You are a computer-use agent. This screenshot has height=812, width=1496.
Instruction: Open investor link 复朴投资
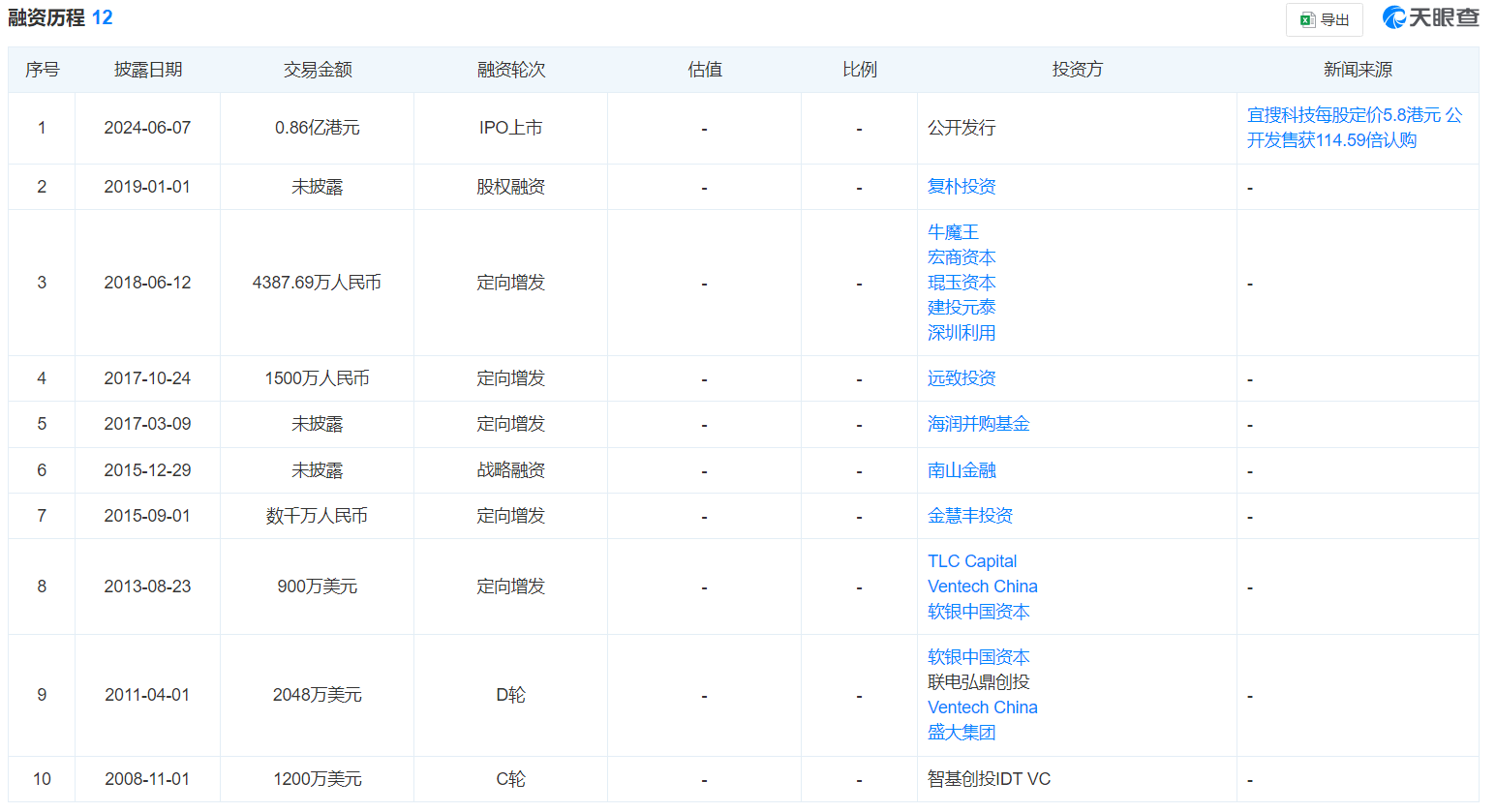pyautogui.click(x=962, y=187)
